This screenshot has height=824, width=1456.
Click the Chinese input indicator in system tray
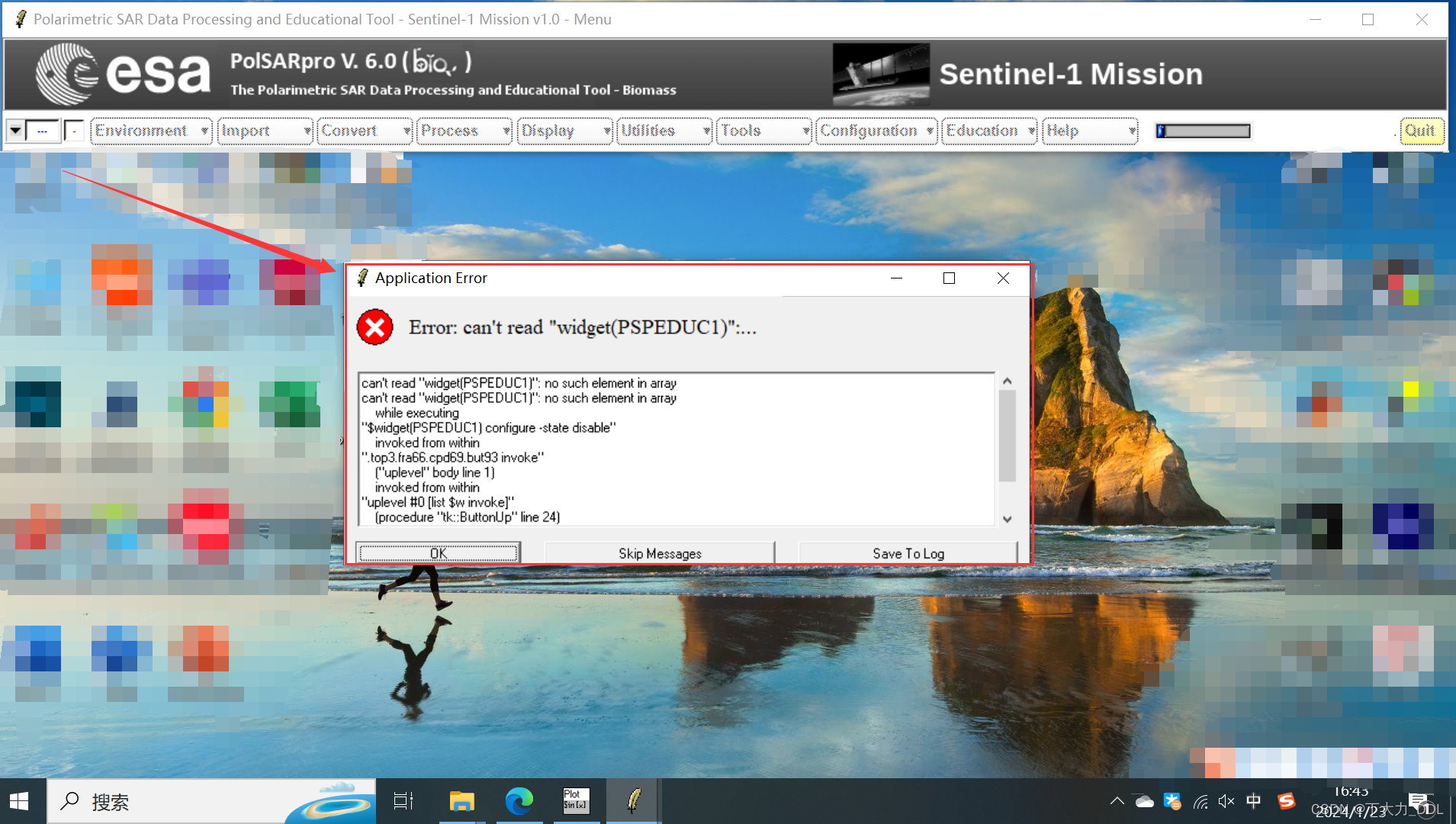[1255, 801]
